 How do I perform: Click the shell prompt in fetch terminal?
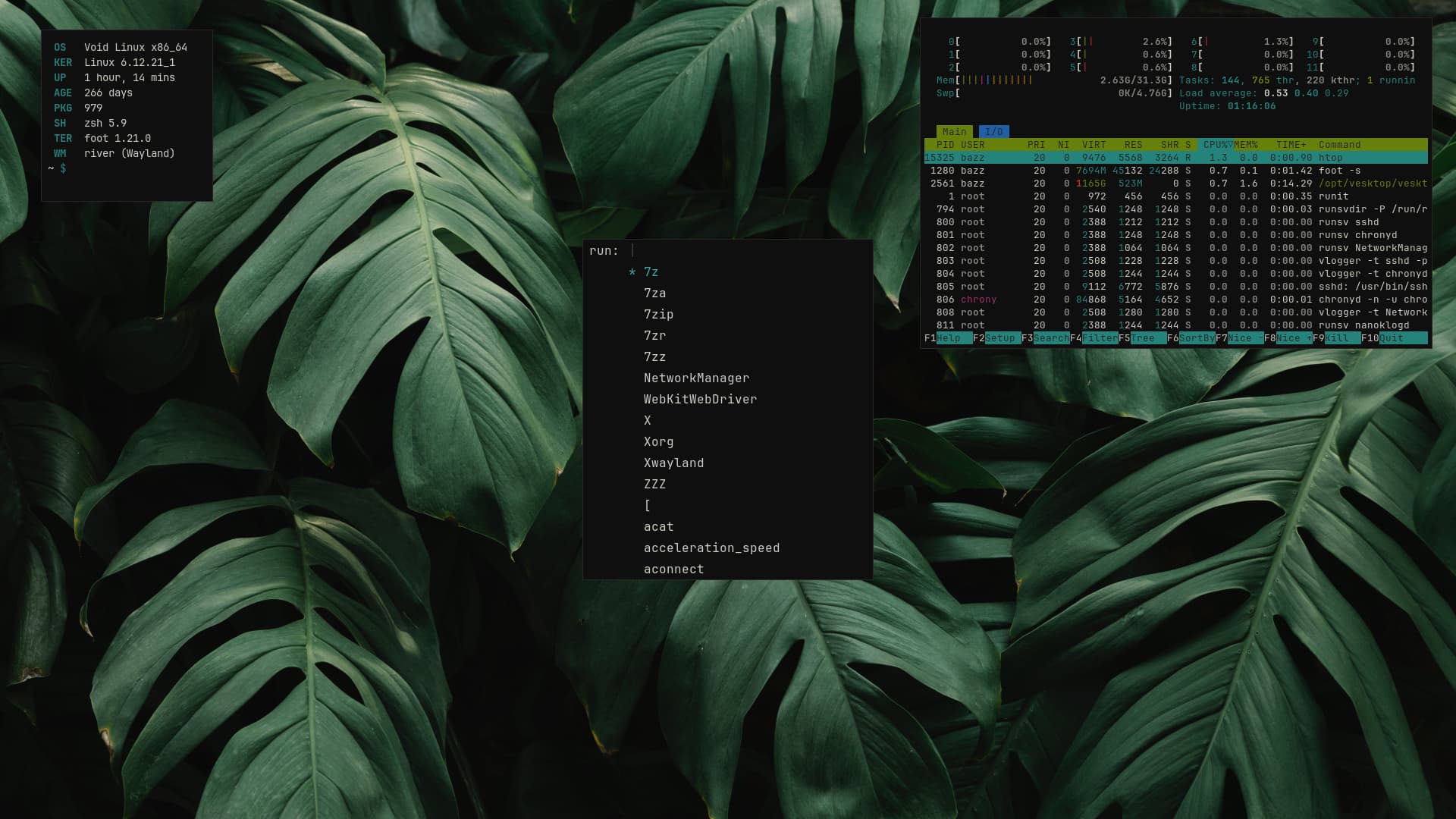[57, 168]
